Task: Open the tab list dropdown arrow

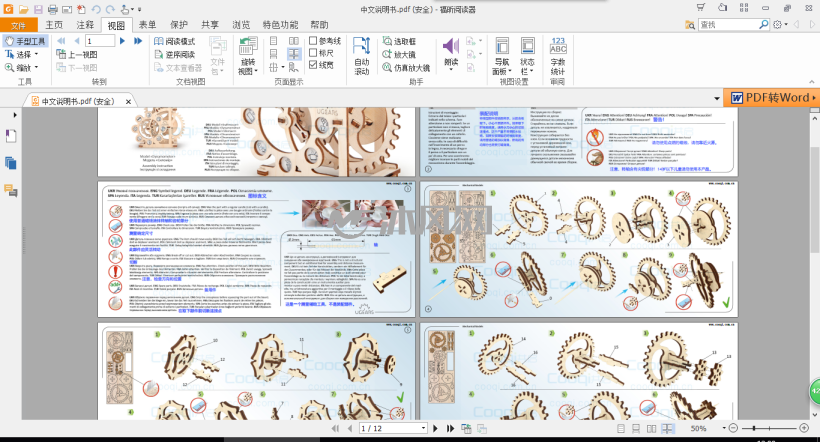Action: (717, 98)
